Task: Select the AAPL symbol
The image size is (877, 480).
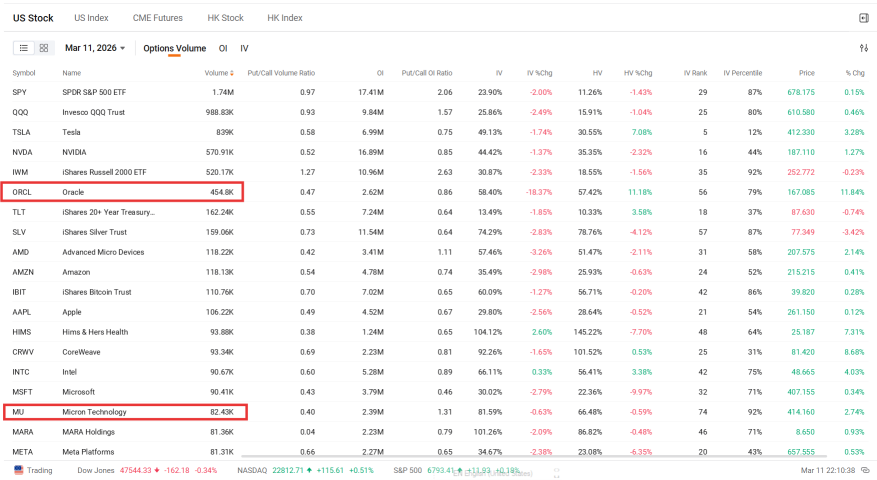Action: pos(22,312)
